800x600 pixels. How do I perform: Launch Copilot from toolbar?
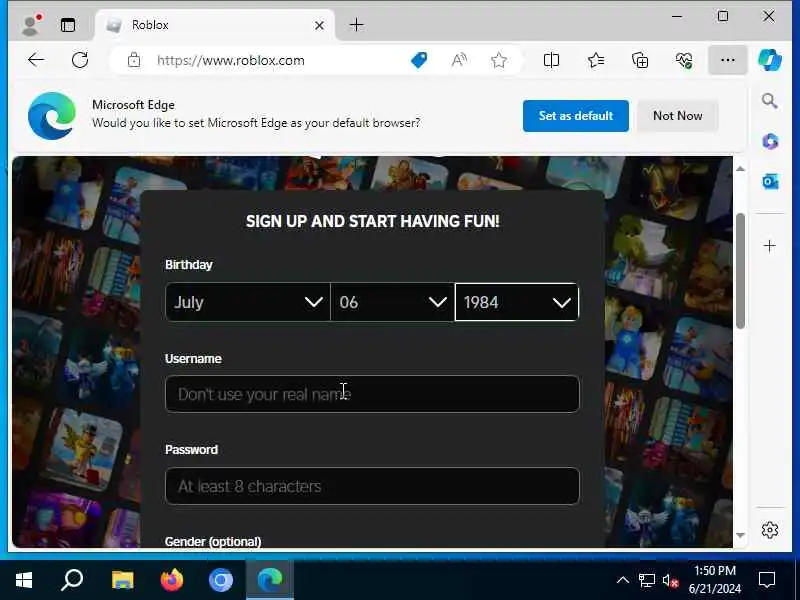(769, 60)
